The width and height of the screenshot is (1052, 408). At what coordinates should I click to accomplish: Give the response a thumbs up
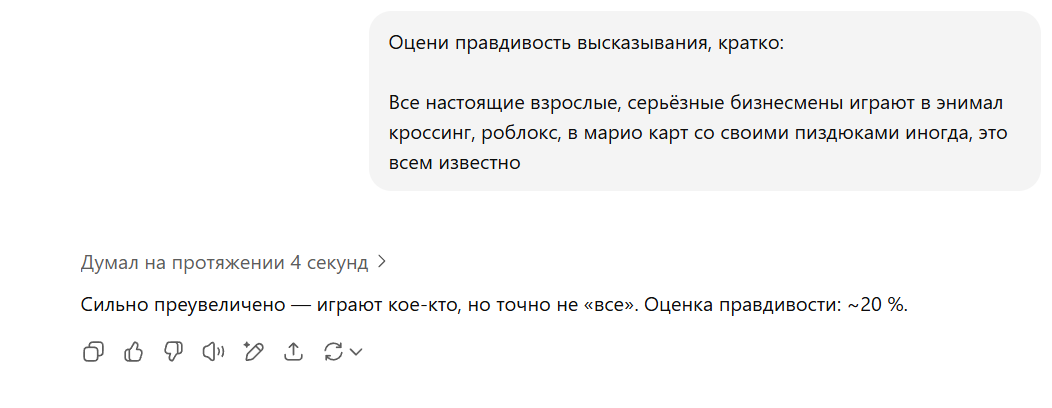[x=134, y=351]
